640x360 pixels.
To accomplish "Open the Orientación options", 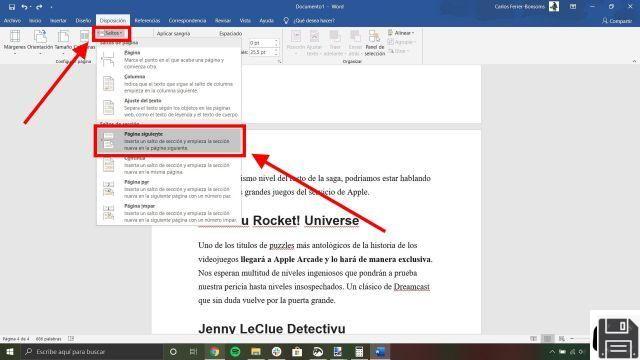I will click(40, 41).
